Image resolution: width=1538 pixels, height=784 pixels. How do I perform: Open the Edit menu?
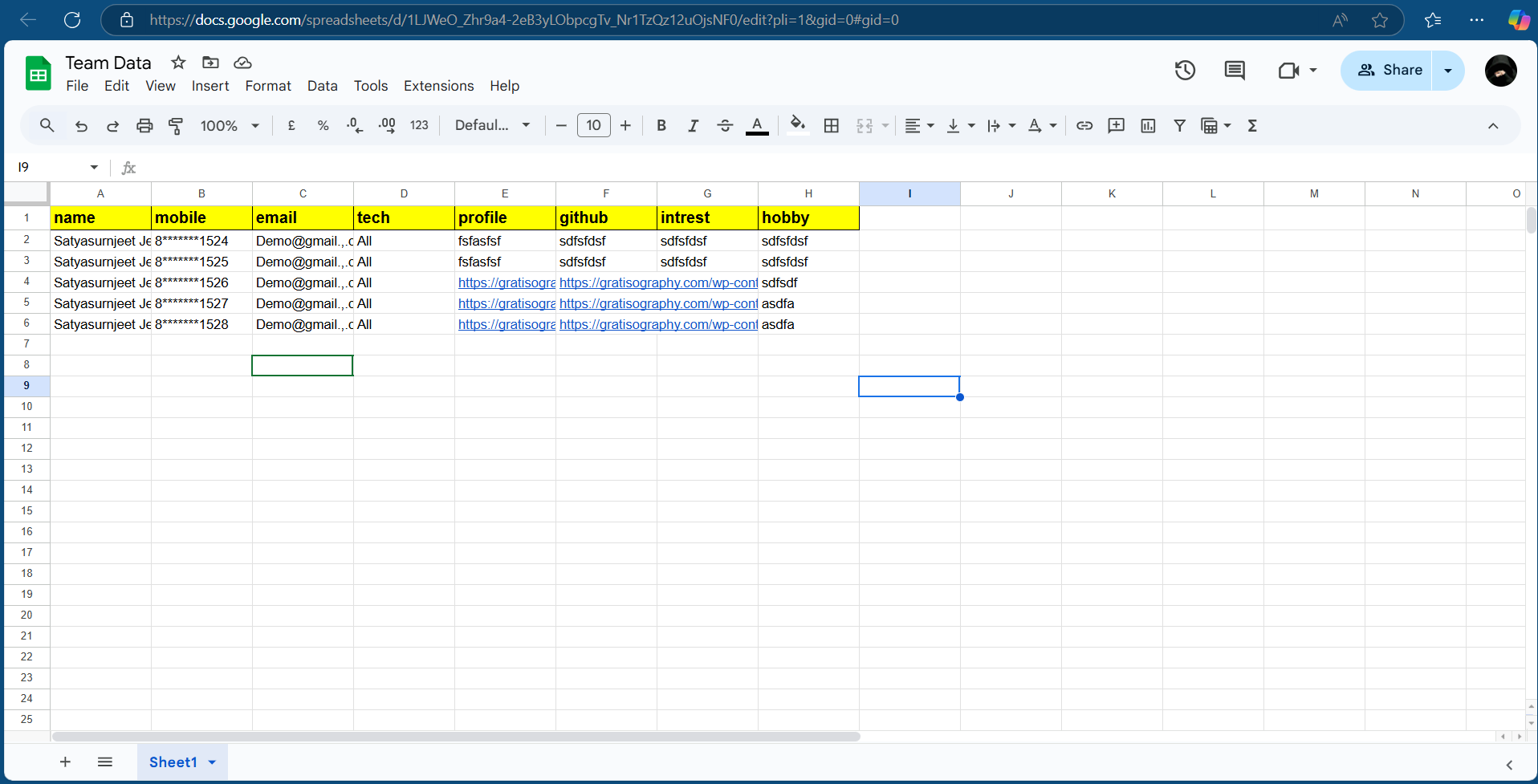[116, 86]
